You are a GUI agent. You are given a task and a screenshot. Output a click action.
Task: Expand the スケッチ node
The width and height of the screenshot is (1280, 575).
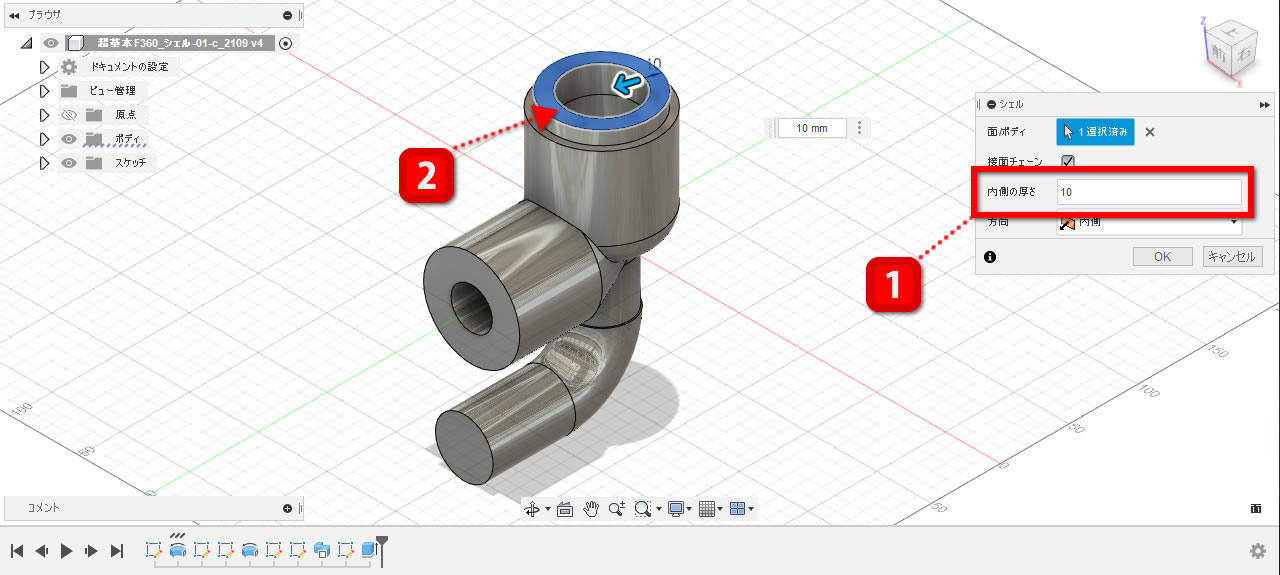click(44, 163)
